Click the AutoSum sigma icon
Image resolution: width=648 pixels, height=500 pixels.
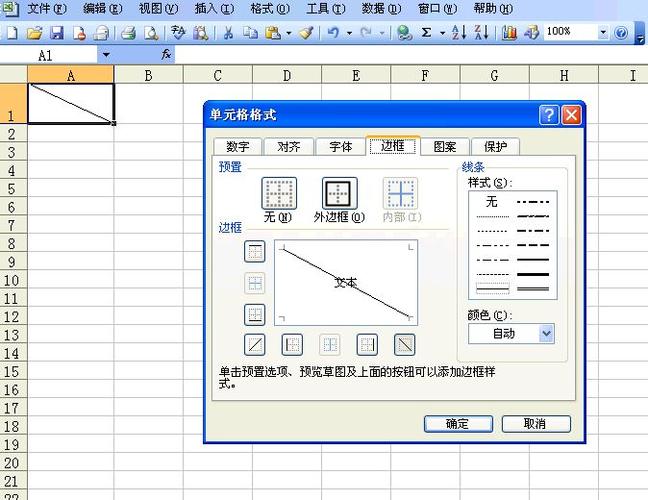click(x=426, y=33)
